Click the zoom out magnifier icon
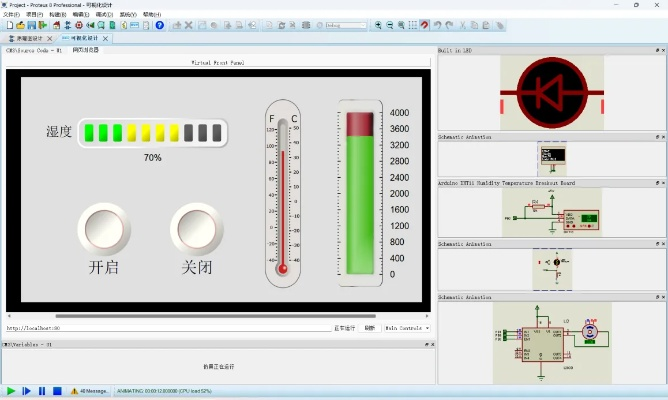This screenshot has height=400, width=668. click(390, 25)
